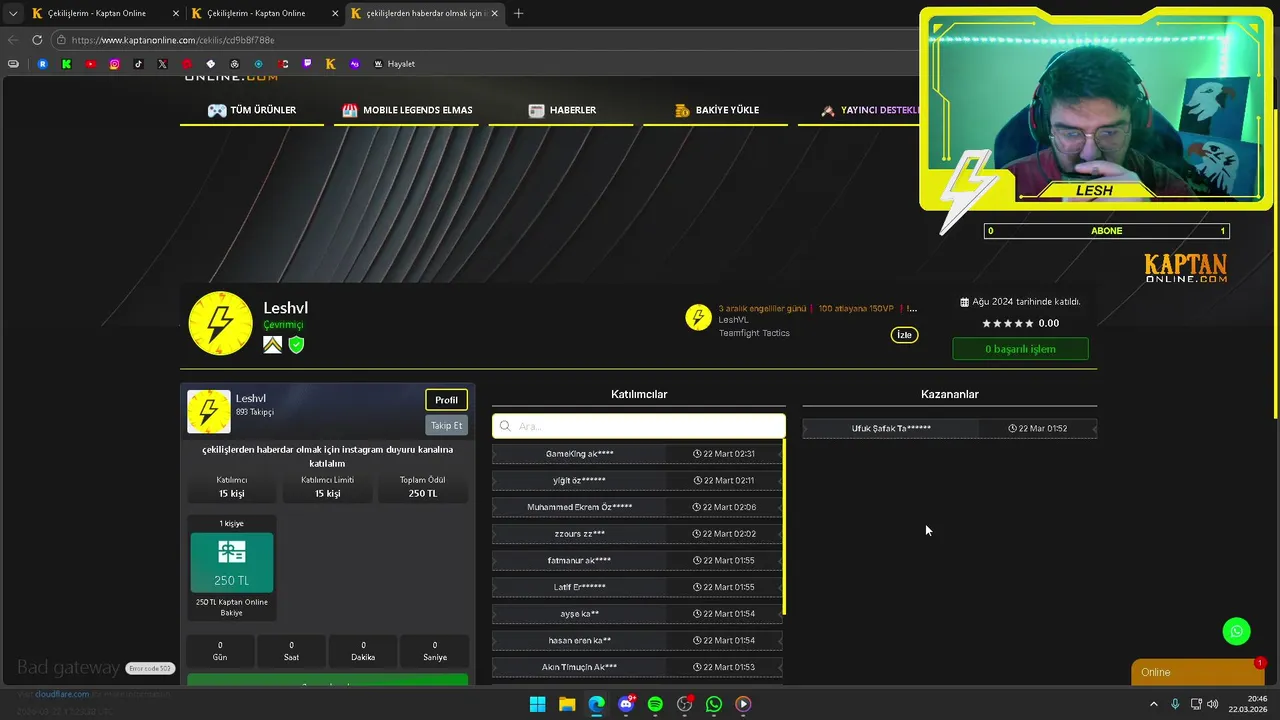Select participant hasan eren ka**

pos(638,640)
